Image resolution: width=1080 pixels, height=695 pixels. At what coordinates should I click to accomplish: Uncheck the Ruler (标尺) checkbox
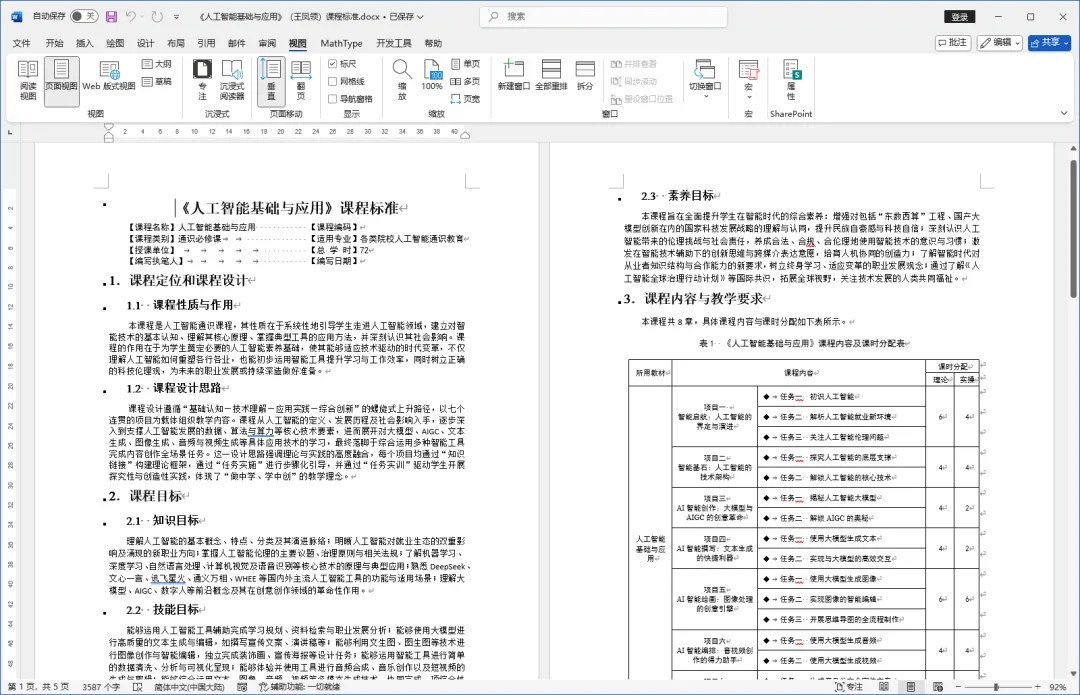pos(333,64)
